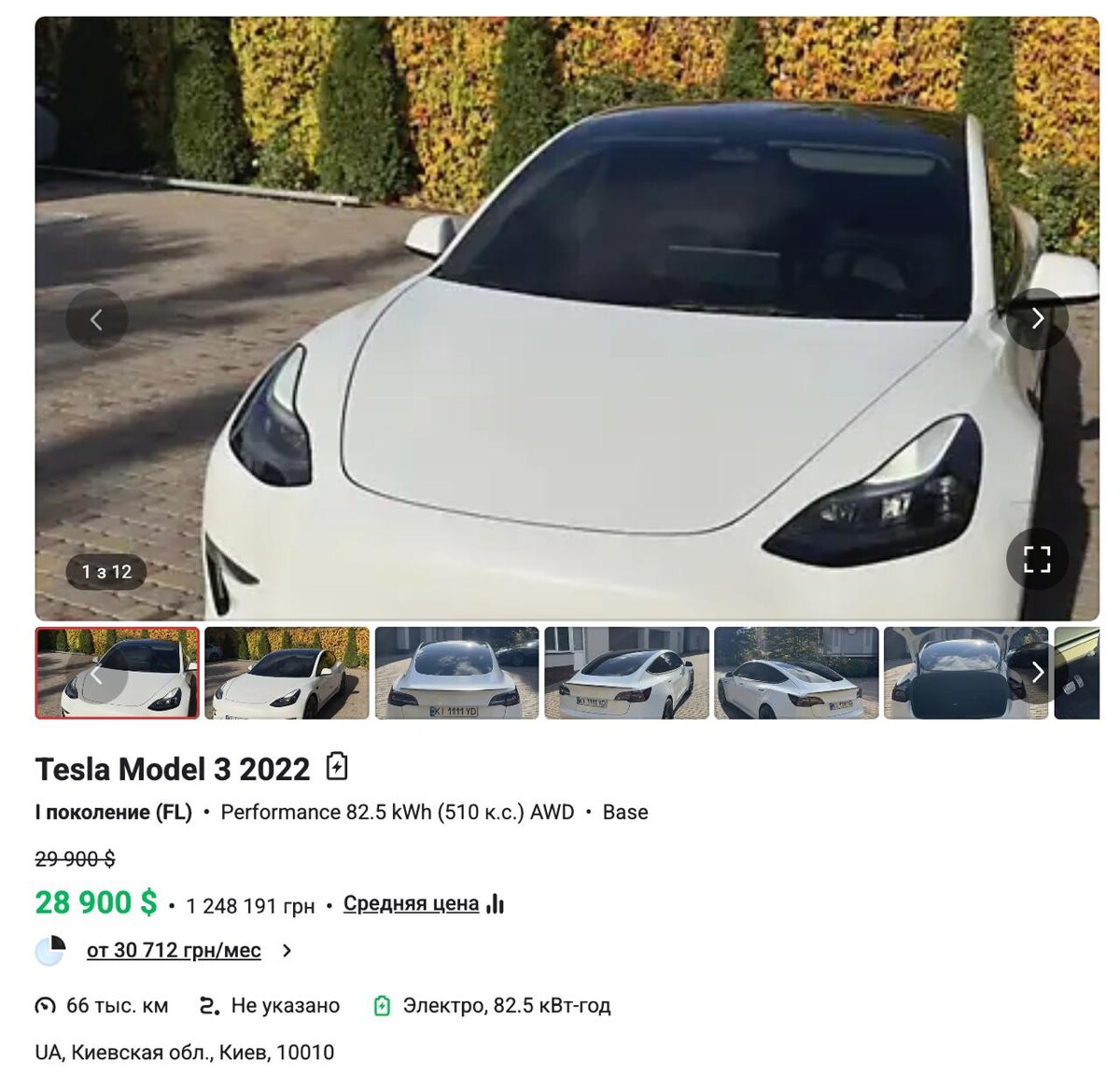Expand monthly payment details chevron
Image resolution: width=1120 pixels, height=1075 pixels.
click(x=287, y=951)
